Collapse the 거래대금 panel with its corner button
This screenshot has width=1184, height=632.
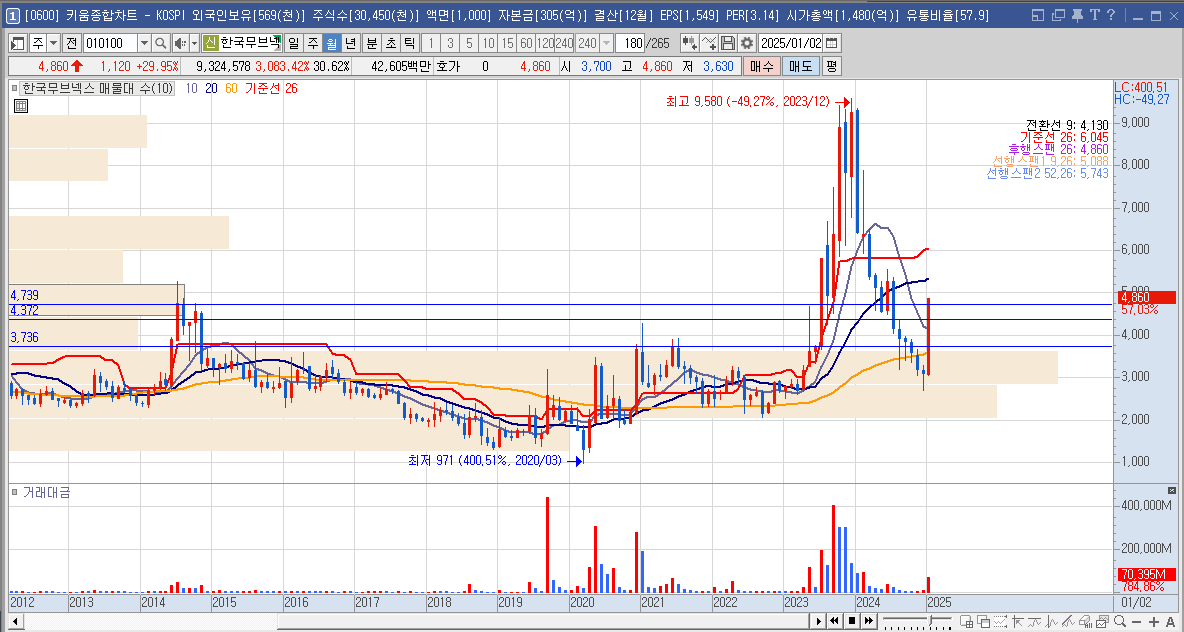click(1171, 490)
